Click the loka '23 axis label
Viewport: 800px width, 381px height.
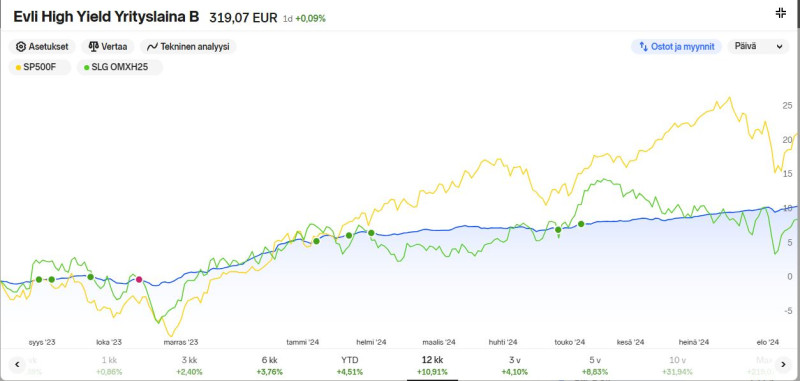click(109, 342)
